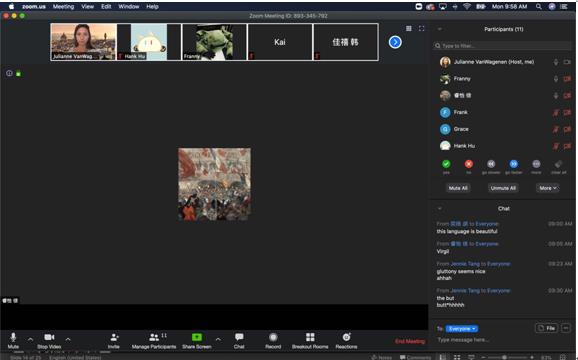Image resolution: width=578 pixels, height=360 pixels.
Task: Click the Record meeting icon
Action: [x=273, y=337]
